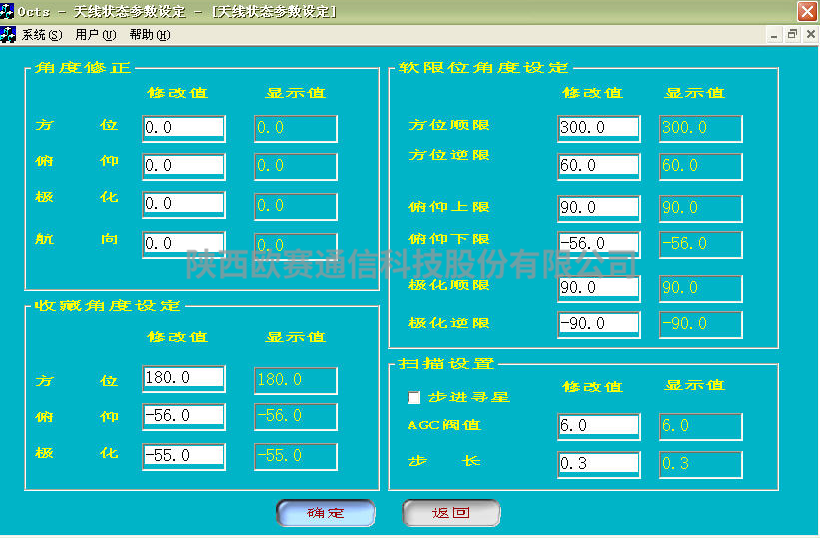Open the 帮助(H) menu

[x=149, y=34]
